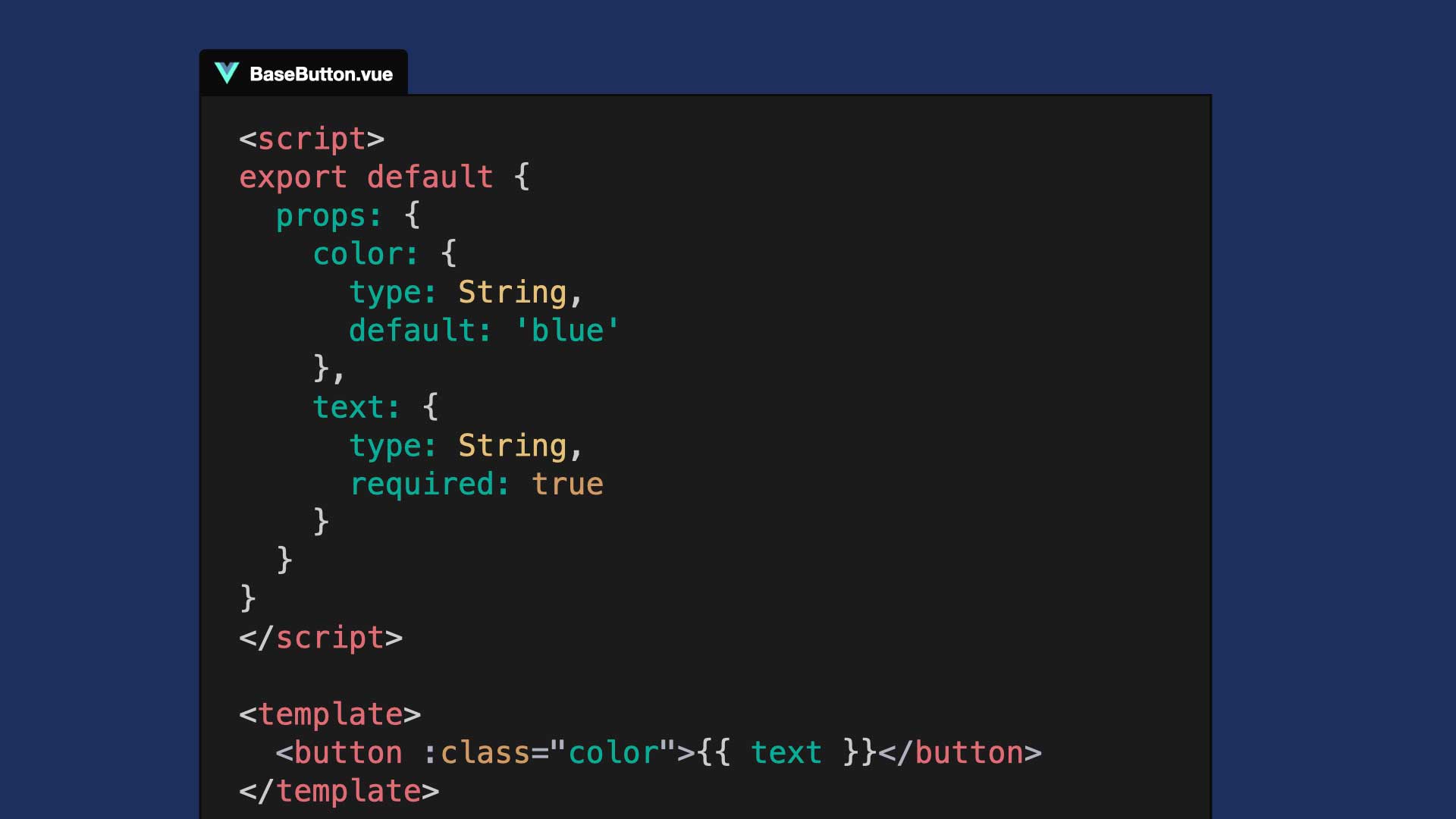
Task: Click the 'color: {' property line
Action: (x=384, y=254)
